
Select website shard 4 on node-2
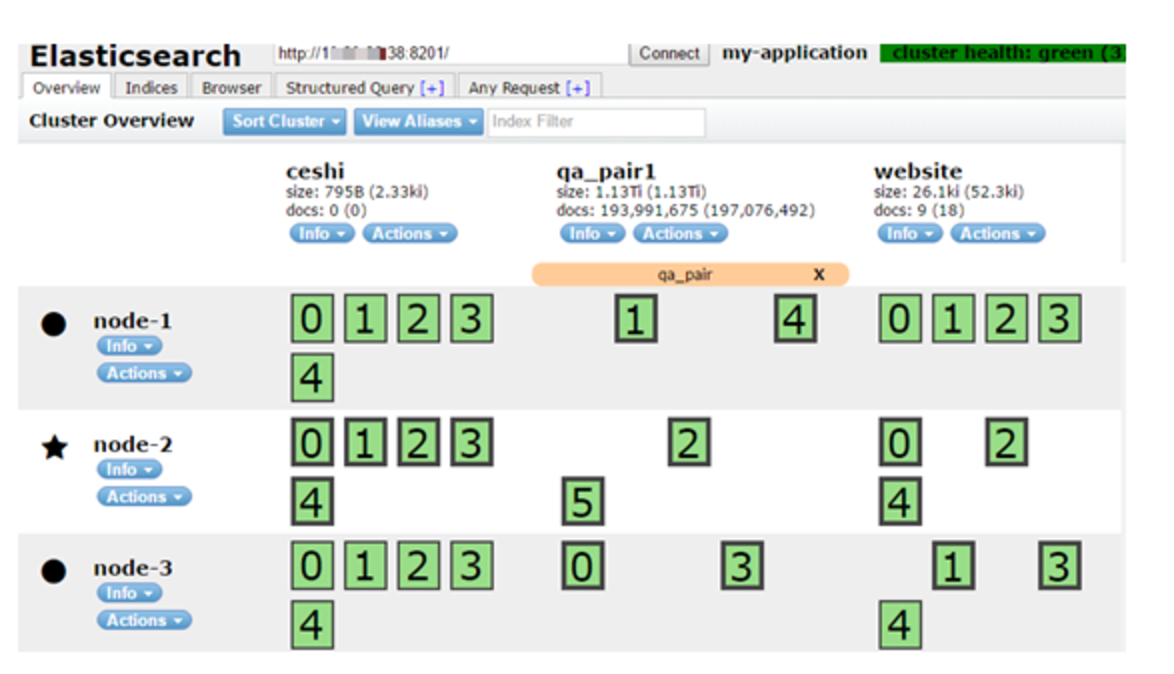[900, 501]
